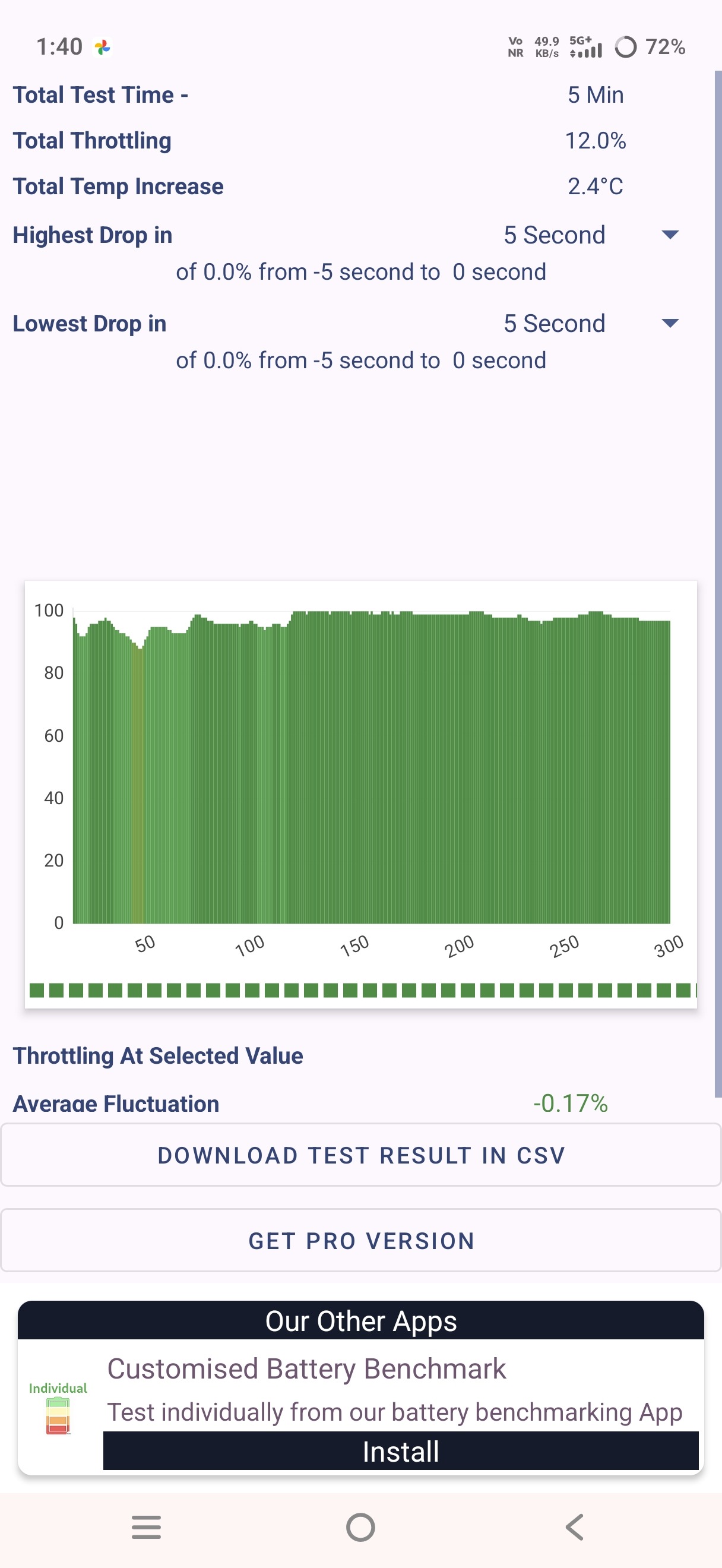Viewport: 722px width, 1568px height.
Task: Install Customised Battery Benchmark app
Action: tap(400, 1450)
